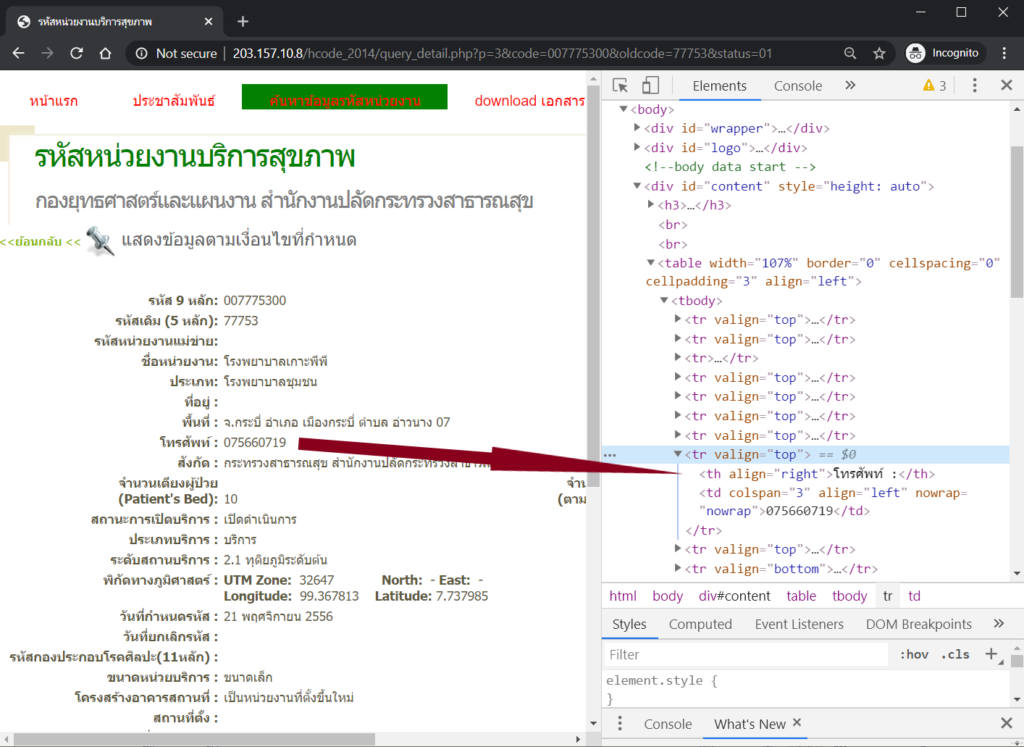1024x747 pixels.
Task: Close the DevTools panel
Action: click(1006, 86)
